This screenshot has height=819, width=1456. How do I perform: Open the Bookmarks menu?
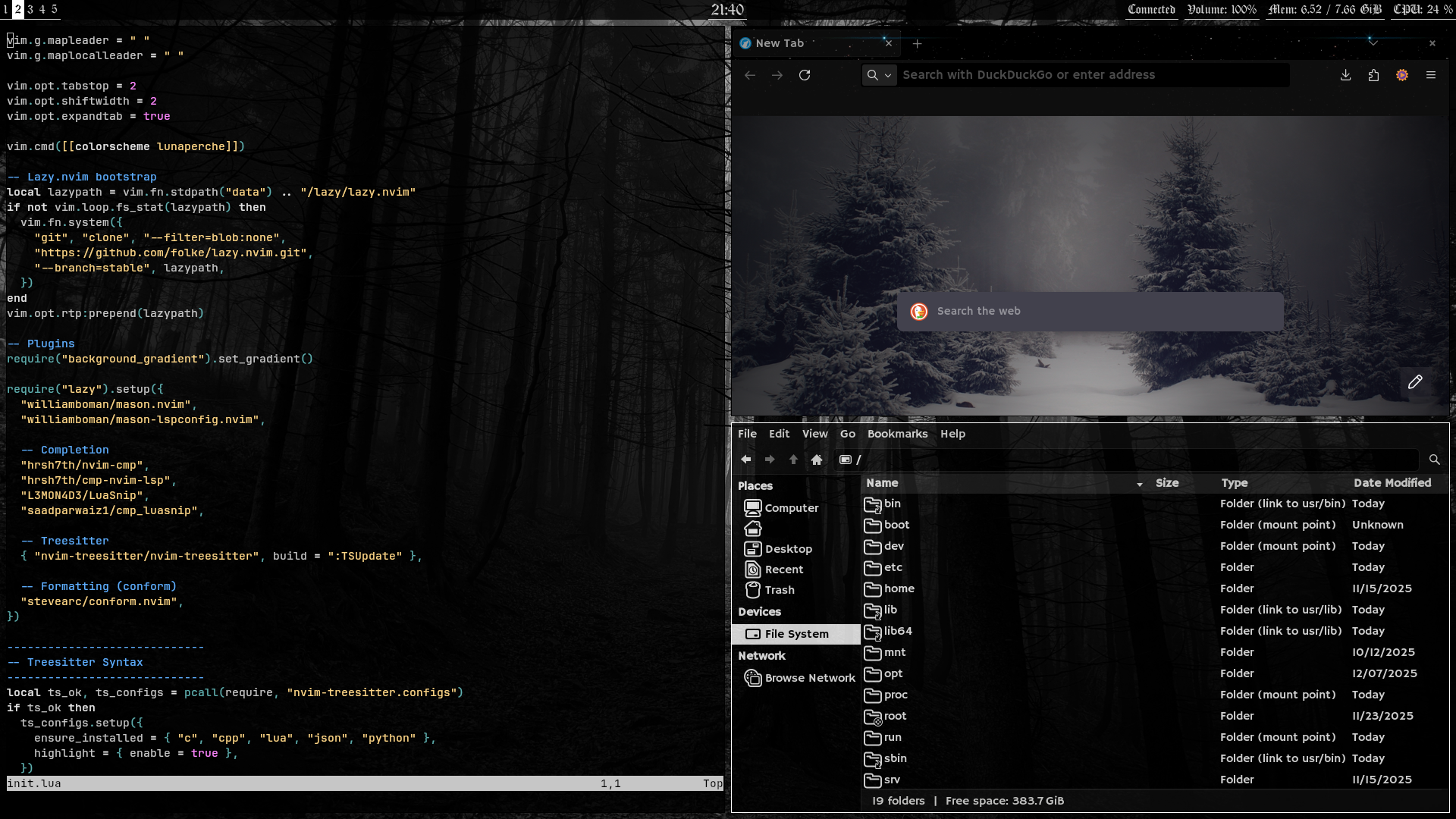[897, 434]
